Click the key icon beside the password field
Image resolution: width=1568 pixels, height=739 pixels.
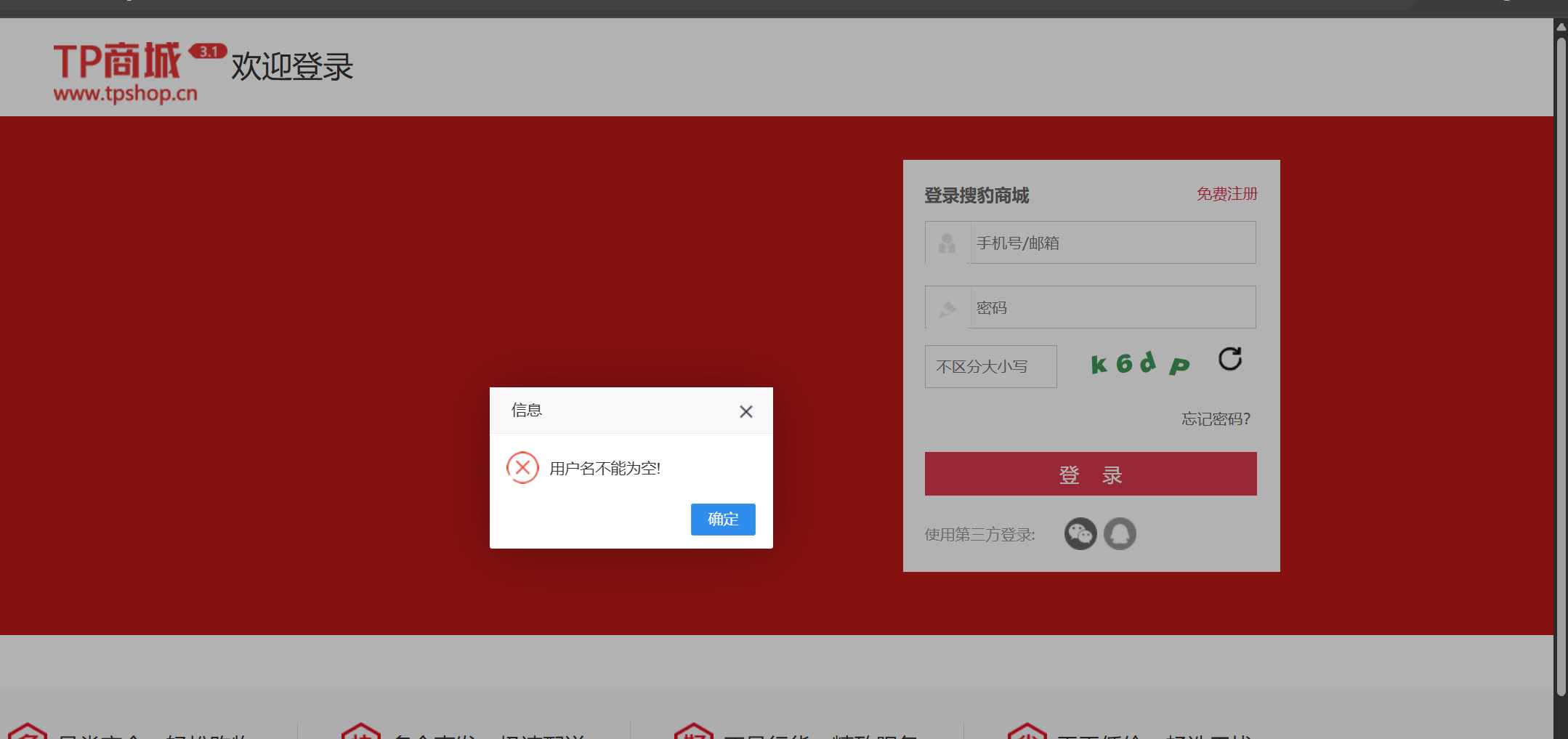click(x=946, y=307)
